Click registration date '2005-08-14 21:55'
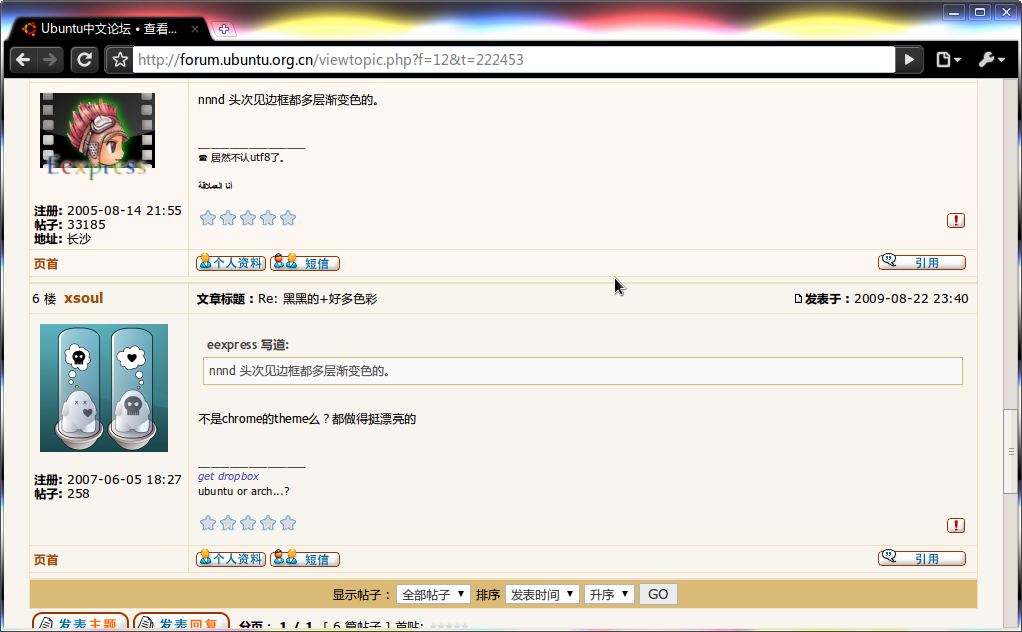1022x632 pixels. (x=124, y=210)
